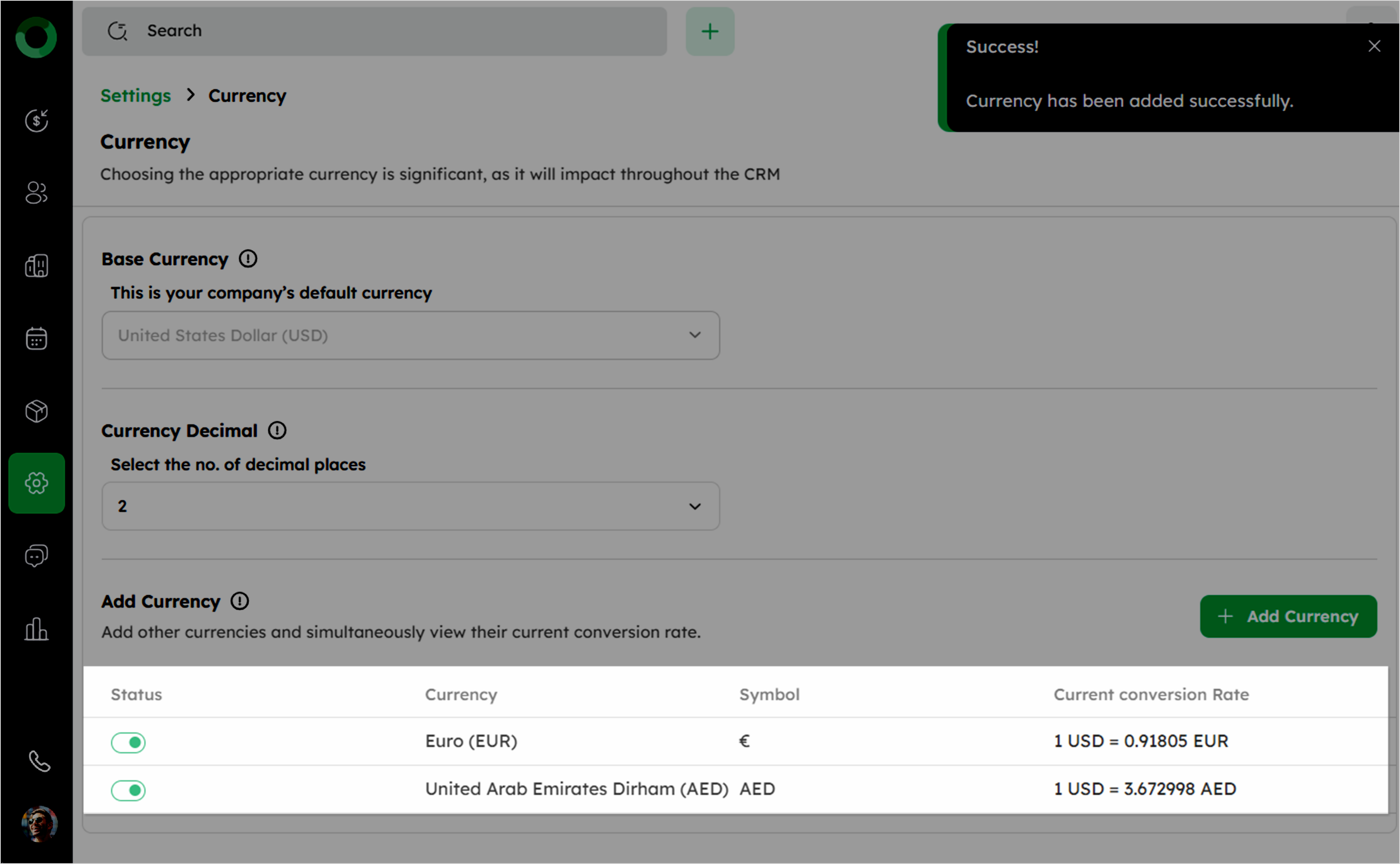The width and height of the screenshot is (1400, 864).
Task: Open the contacts people icon in sidebar
Action: point(37,193)
